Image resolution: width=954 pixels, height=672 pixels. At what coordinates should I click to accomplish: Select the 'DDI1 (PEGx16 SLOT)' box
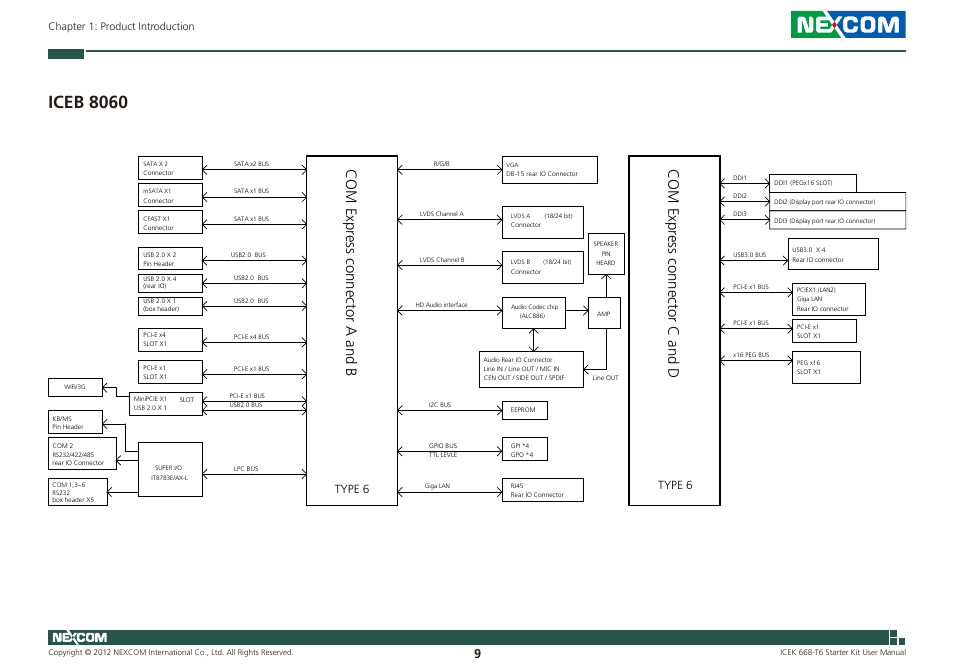(813, 183)
